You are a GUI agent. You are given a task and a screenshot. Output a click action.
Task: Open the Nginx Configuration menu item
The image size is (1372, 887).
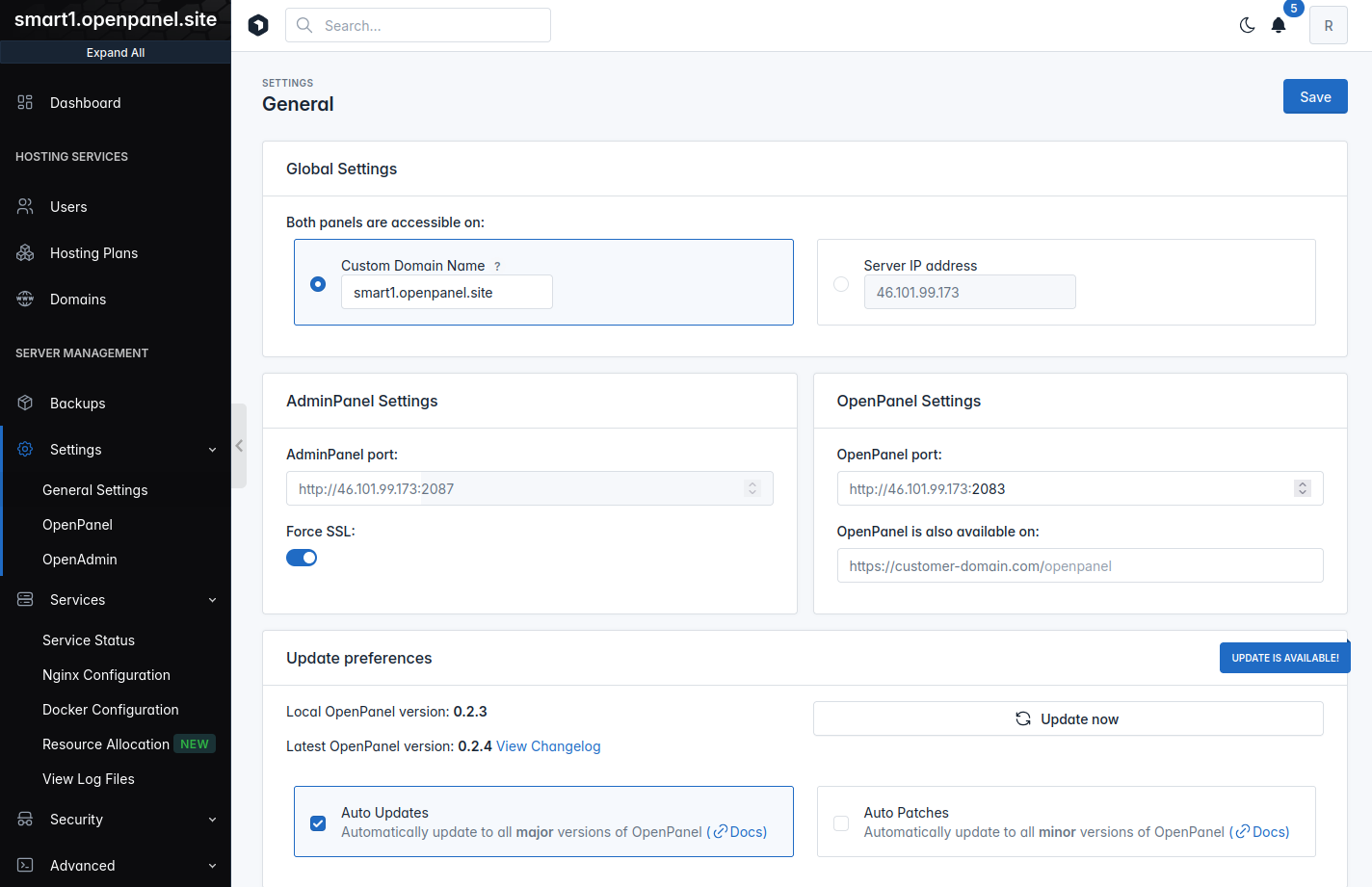coord(106,675)
